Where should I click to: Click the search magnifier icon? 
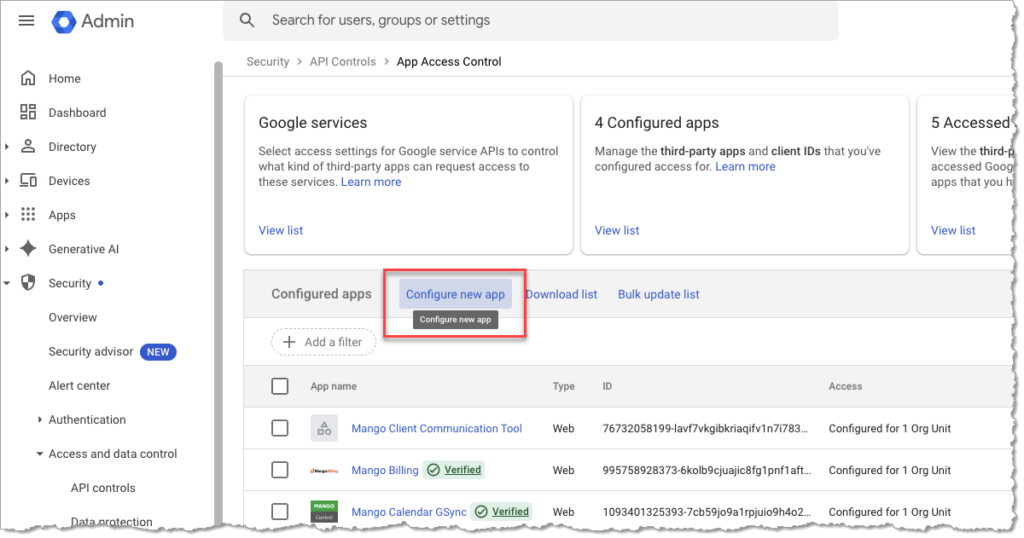point(247,20)
